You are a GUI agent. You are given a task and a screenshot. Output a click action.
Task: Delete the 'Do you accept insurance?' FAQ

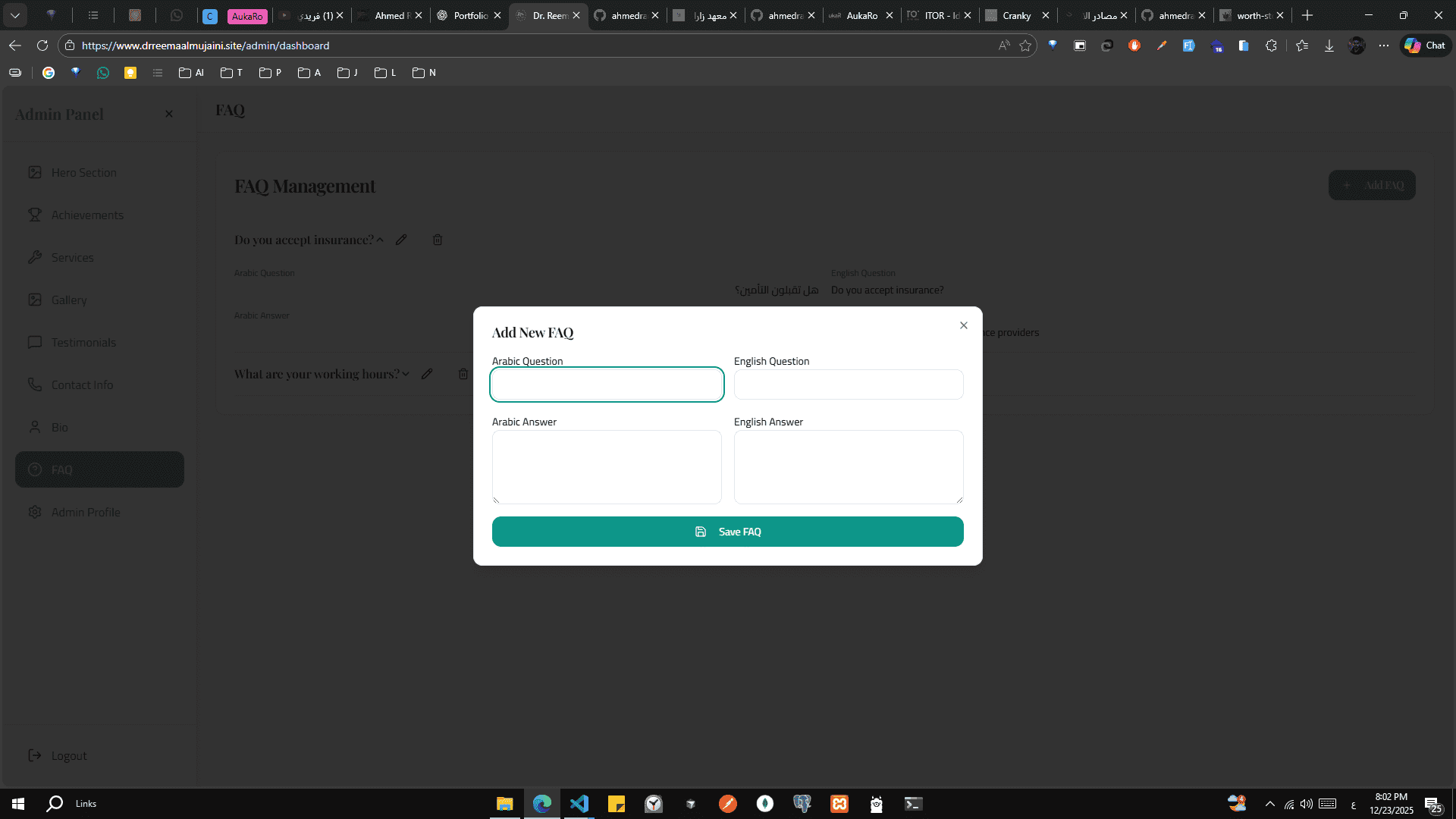438,240
